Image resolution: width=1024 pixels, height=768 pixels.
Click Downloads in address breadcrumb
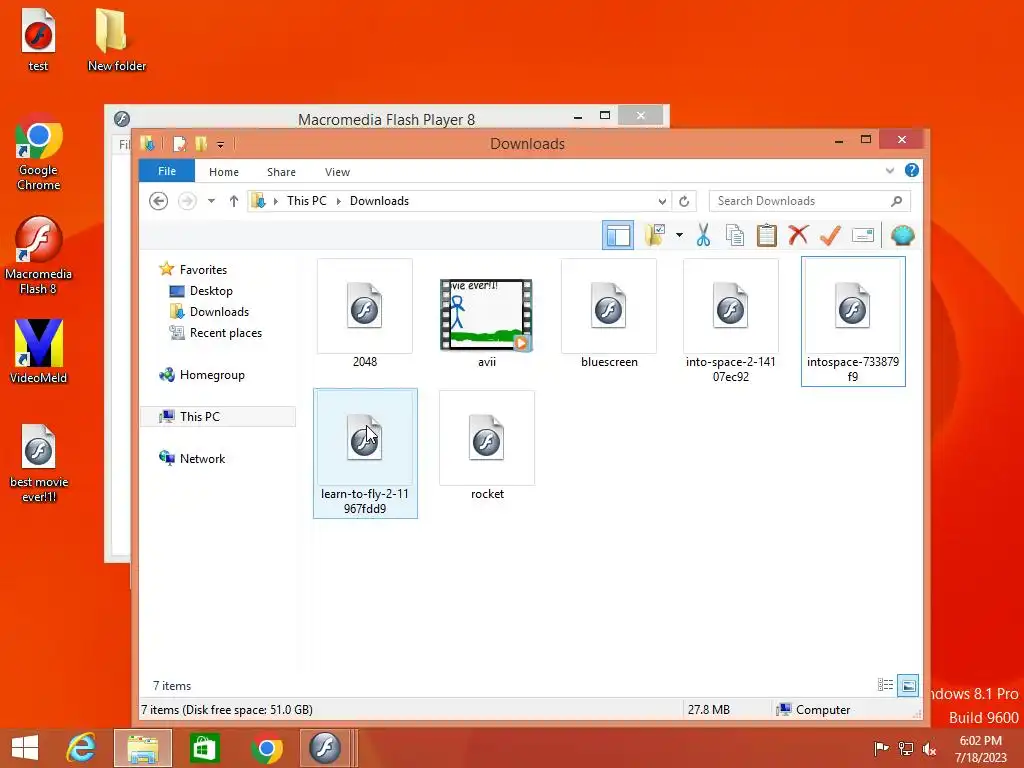pyautogui.click(x=379, y=200)
